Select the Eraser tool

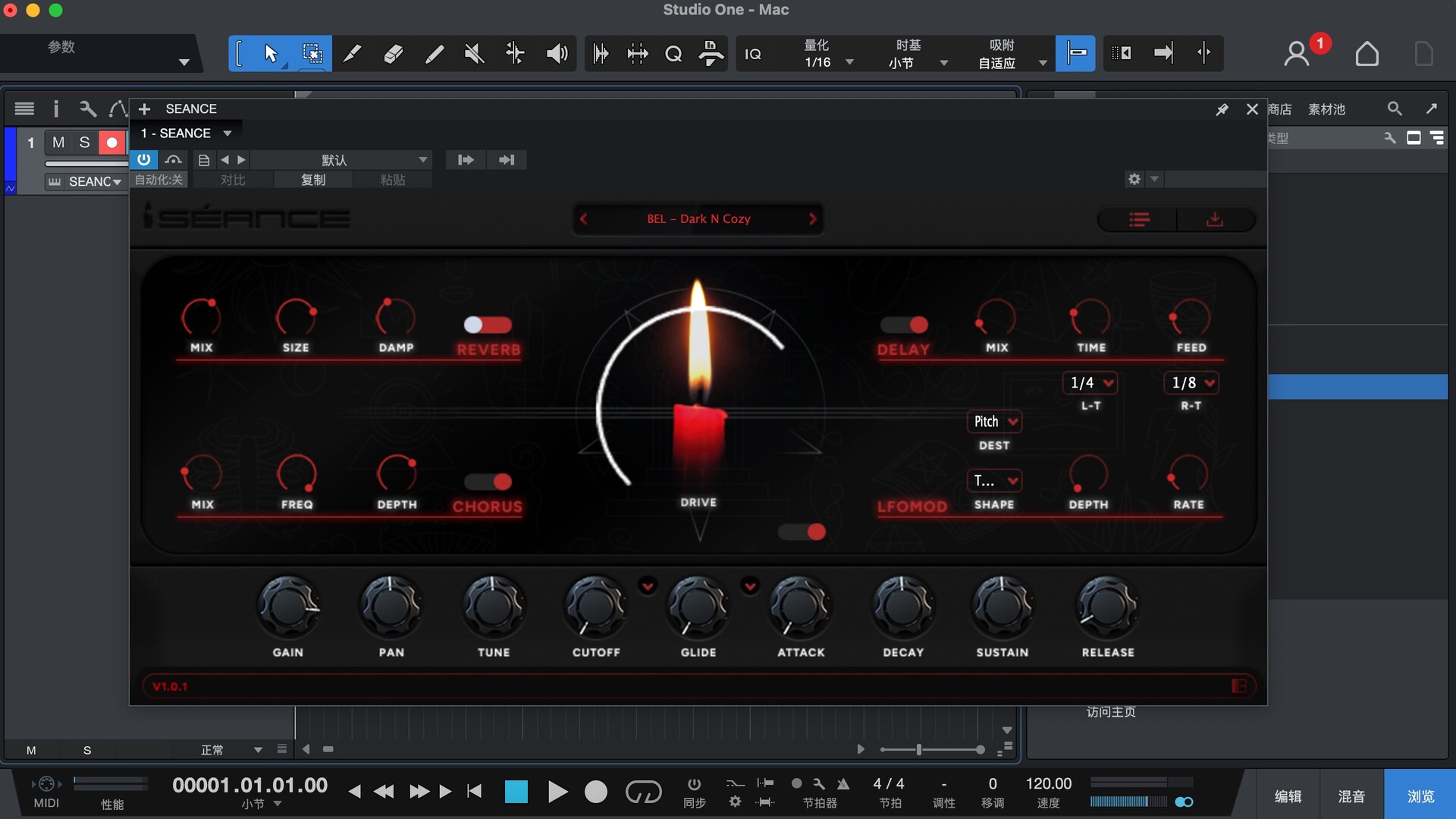(394, 54)
